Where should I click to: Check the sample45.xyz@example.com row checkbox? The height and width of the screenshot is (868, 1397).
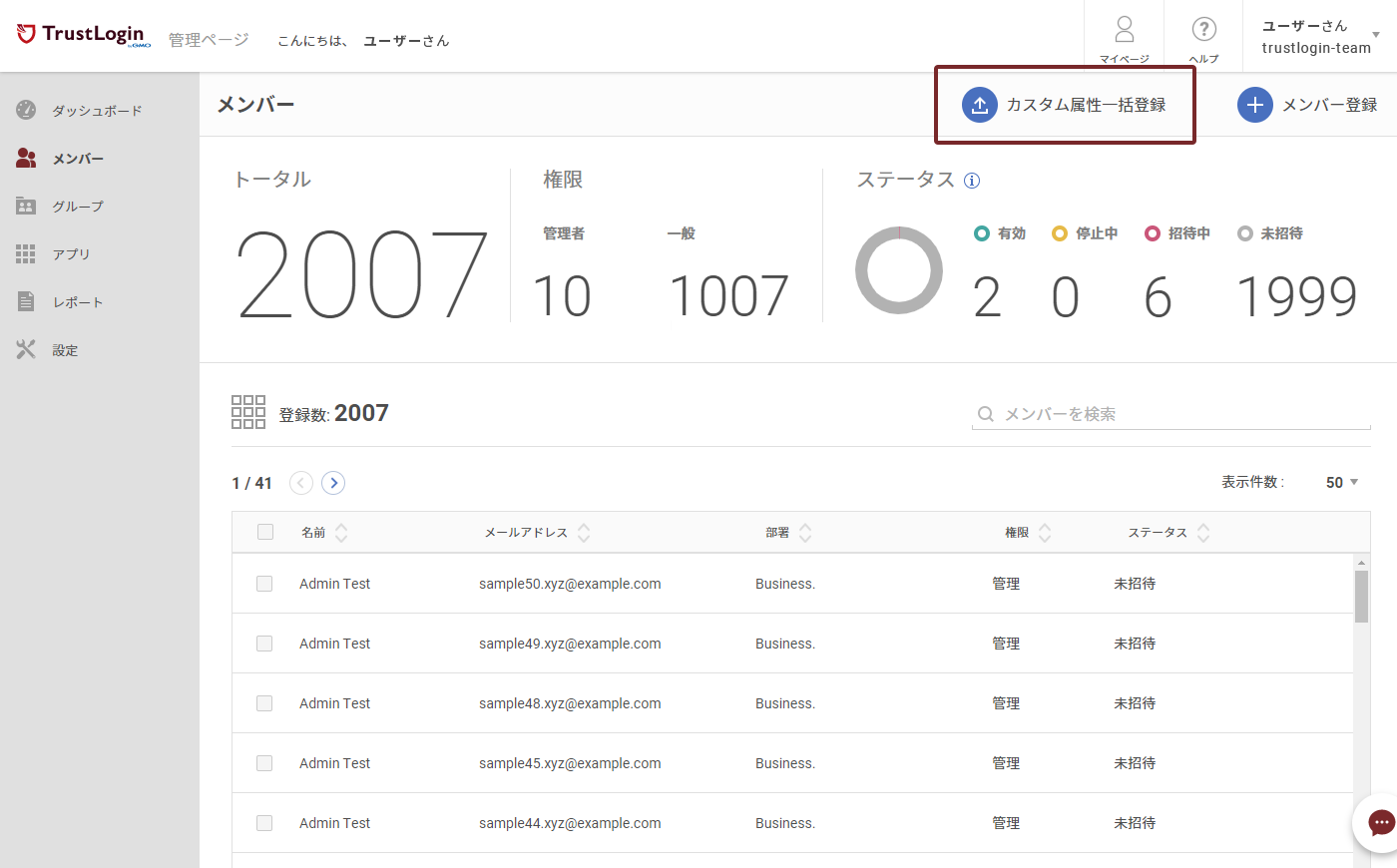click(264, 763)
